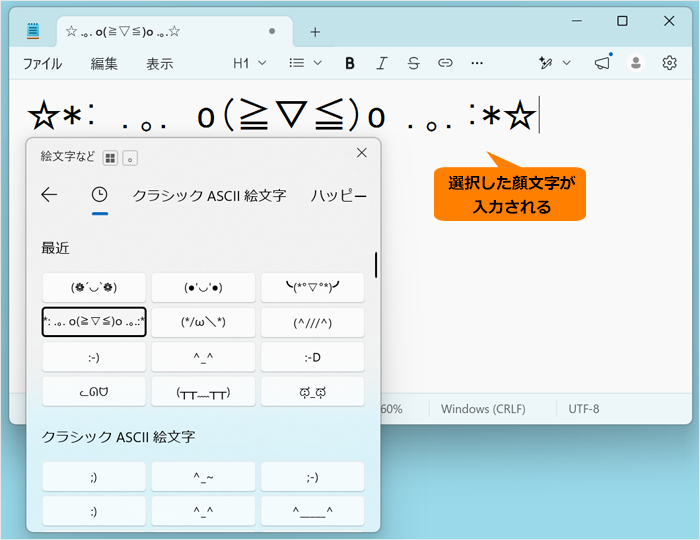Select the recent clock tab
700x540 pixels.
click(x=100, y=195)
